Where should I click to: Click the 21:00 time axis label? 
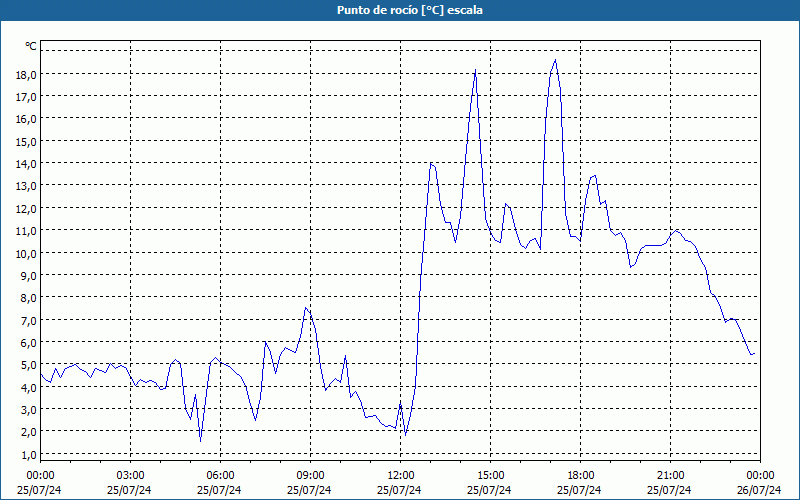[x=670, y=476]
